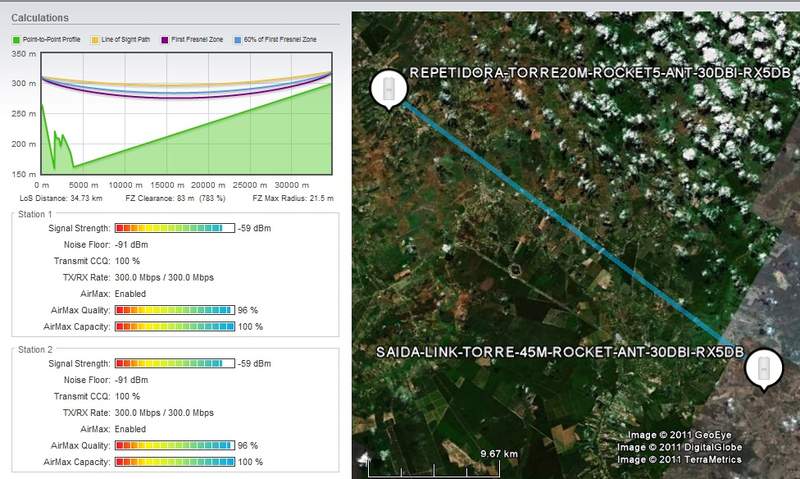Click Station 2 AirMax Enabled value
800x479 pixels.
(x=130, y=429)
